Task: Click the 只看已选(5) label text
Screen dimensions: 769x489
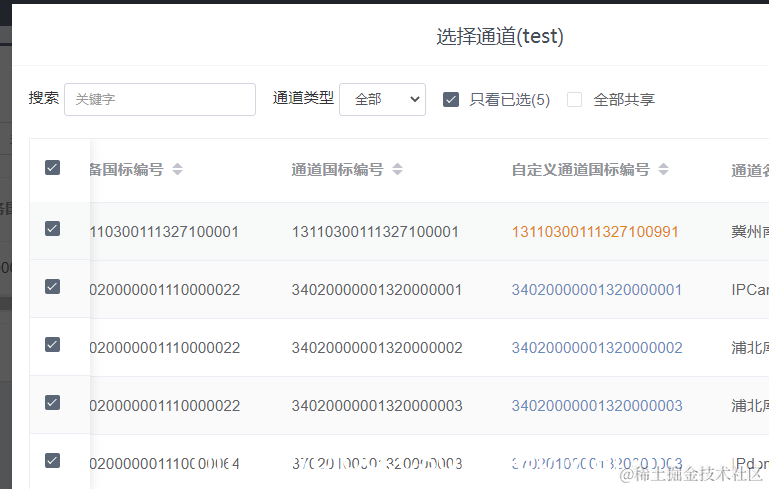Action: [x=510, y=100]
